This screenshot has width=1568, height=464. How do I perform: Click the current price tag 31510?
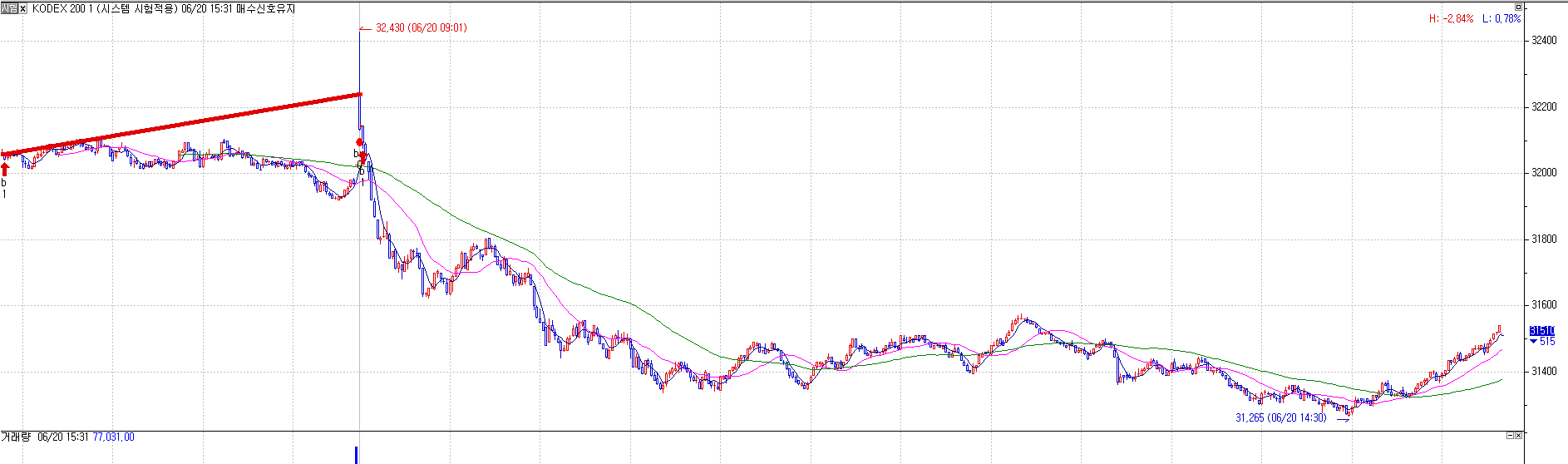point(1541,331)
